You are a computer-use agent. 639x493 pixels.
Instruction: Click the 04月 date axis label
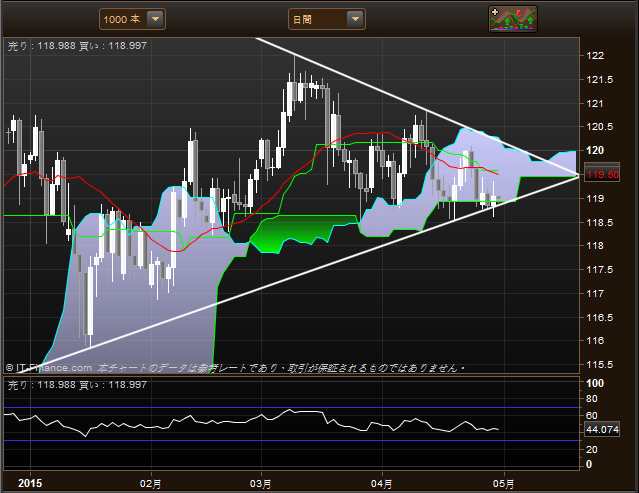381,484
